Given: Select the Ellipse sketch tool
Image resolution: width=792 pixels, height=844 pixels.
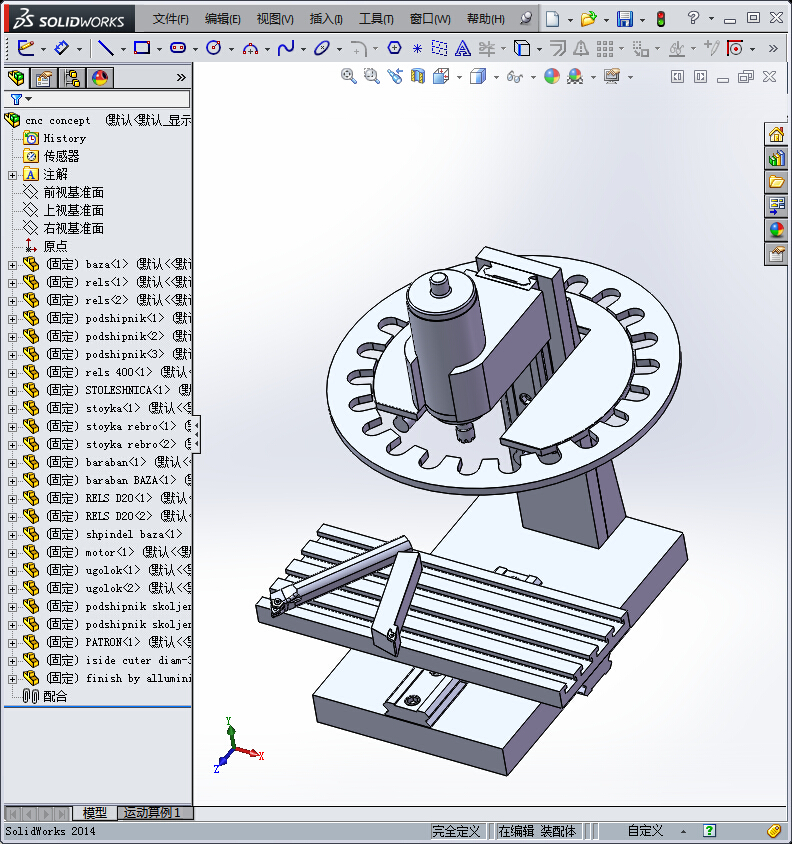Looking at the screenshot, I should (322, 48).
